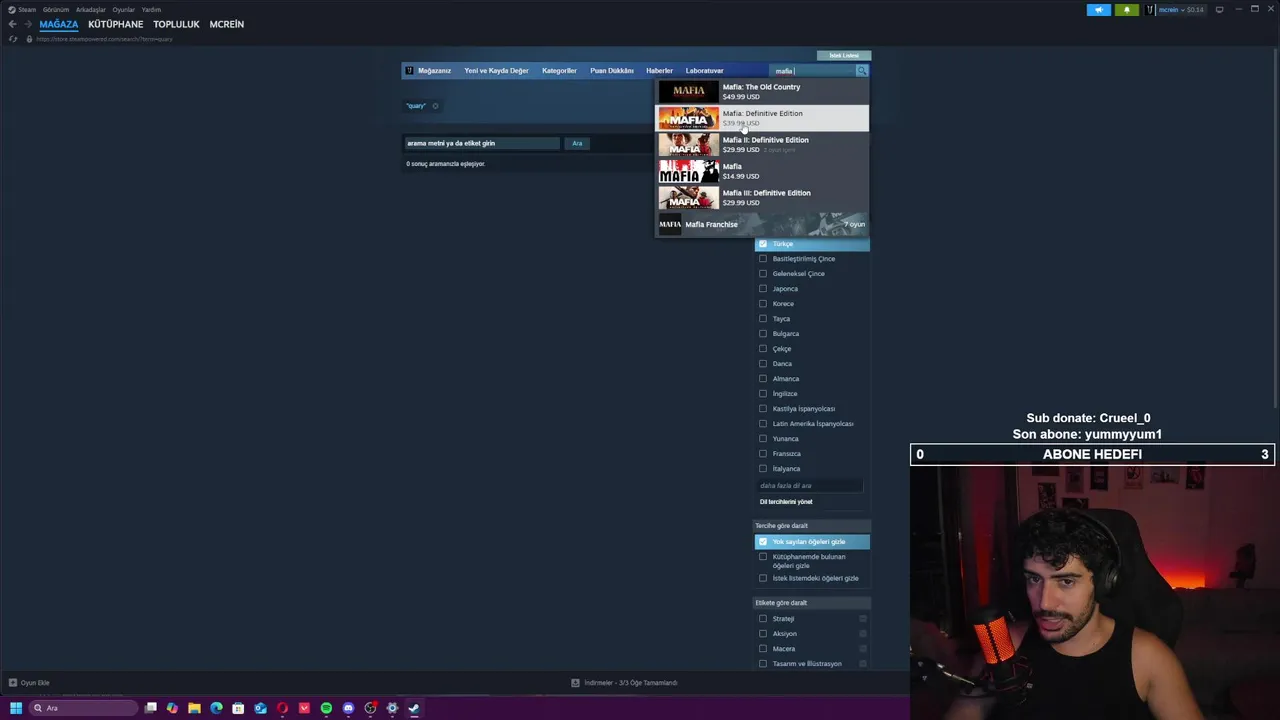This screenshot has height=720, width=1280.
Task: Select Mafia: Definitive Edition suggestion
Action: click(x=762, y=118)
